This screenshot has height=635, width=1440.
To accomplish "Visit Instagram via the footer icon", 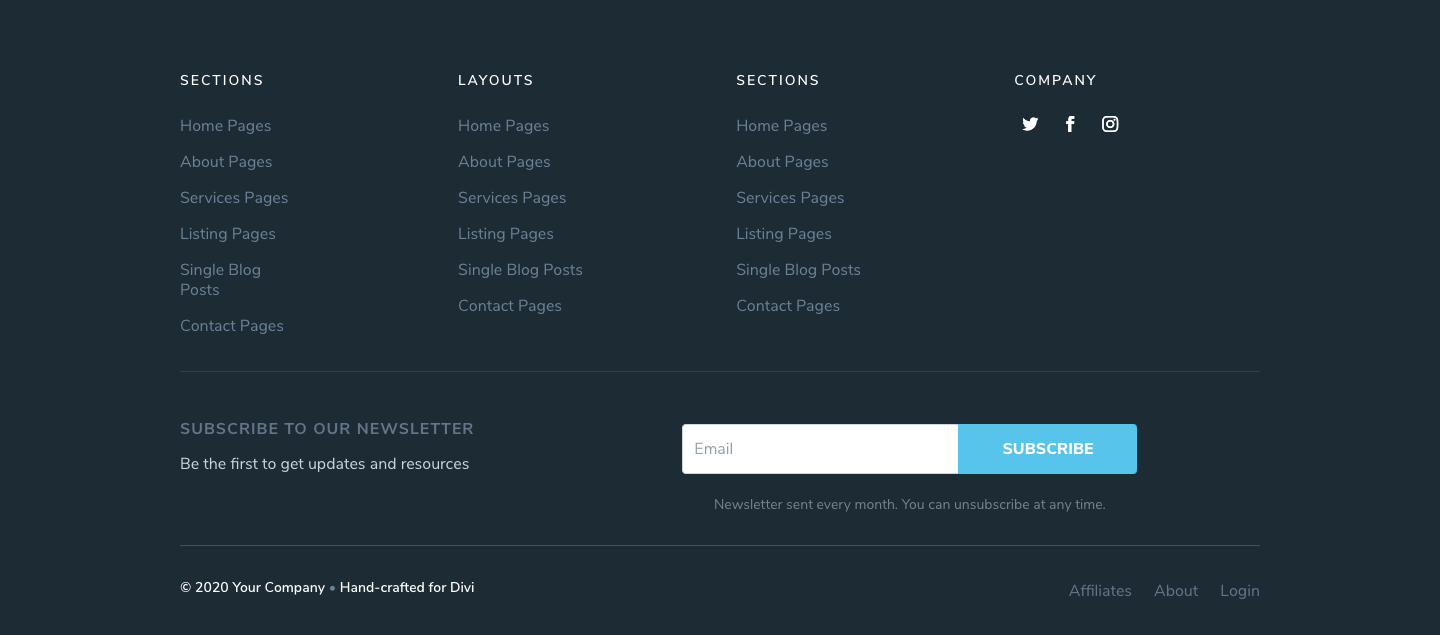I will point(1110,123).
